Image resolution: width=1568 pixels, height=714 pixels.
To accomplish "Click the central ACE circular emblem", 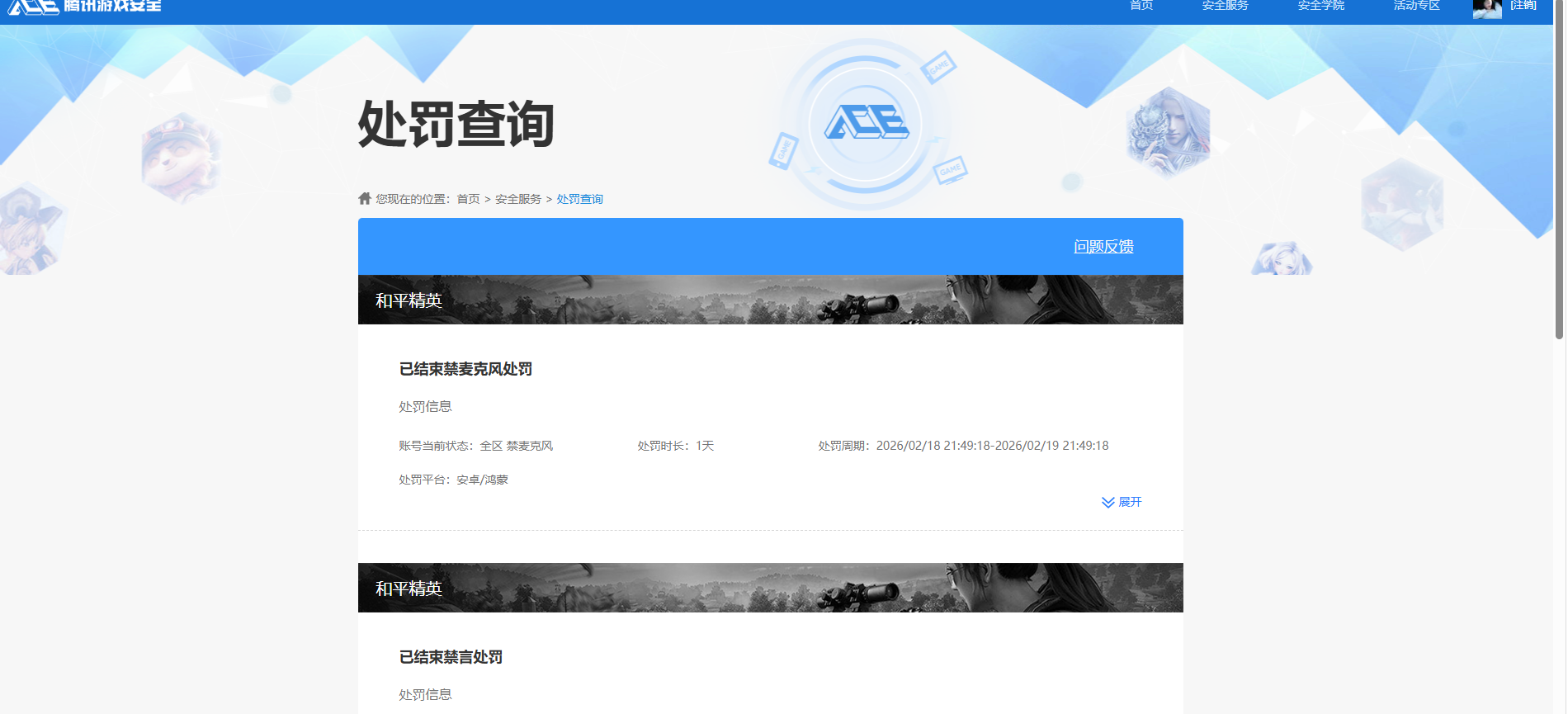I will tap(866, 124).
